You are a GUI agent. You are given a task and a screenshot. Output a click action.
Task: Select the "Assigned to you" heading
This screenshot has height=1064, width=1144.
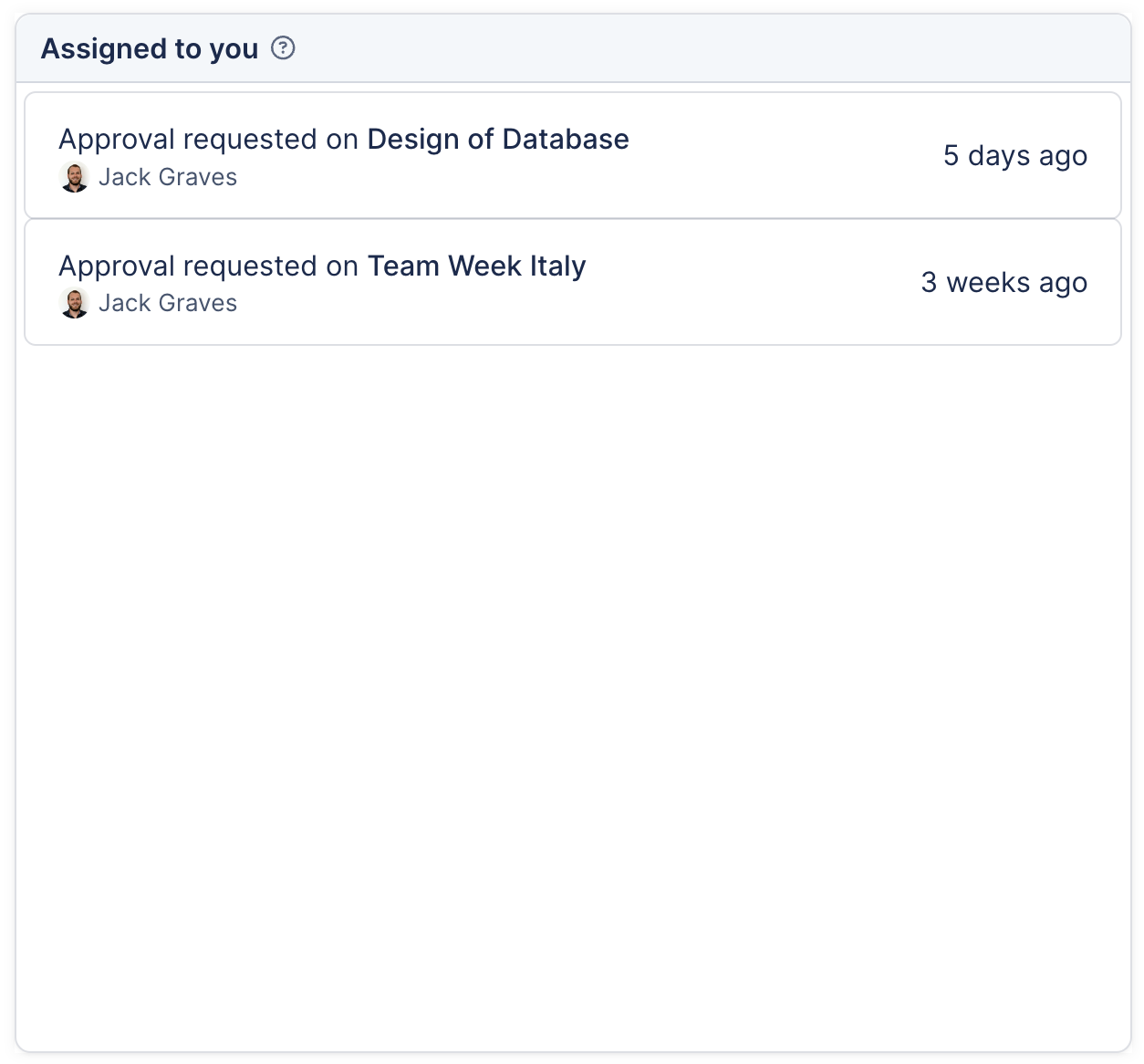click(x=150, y=48)
